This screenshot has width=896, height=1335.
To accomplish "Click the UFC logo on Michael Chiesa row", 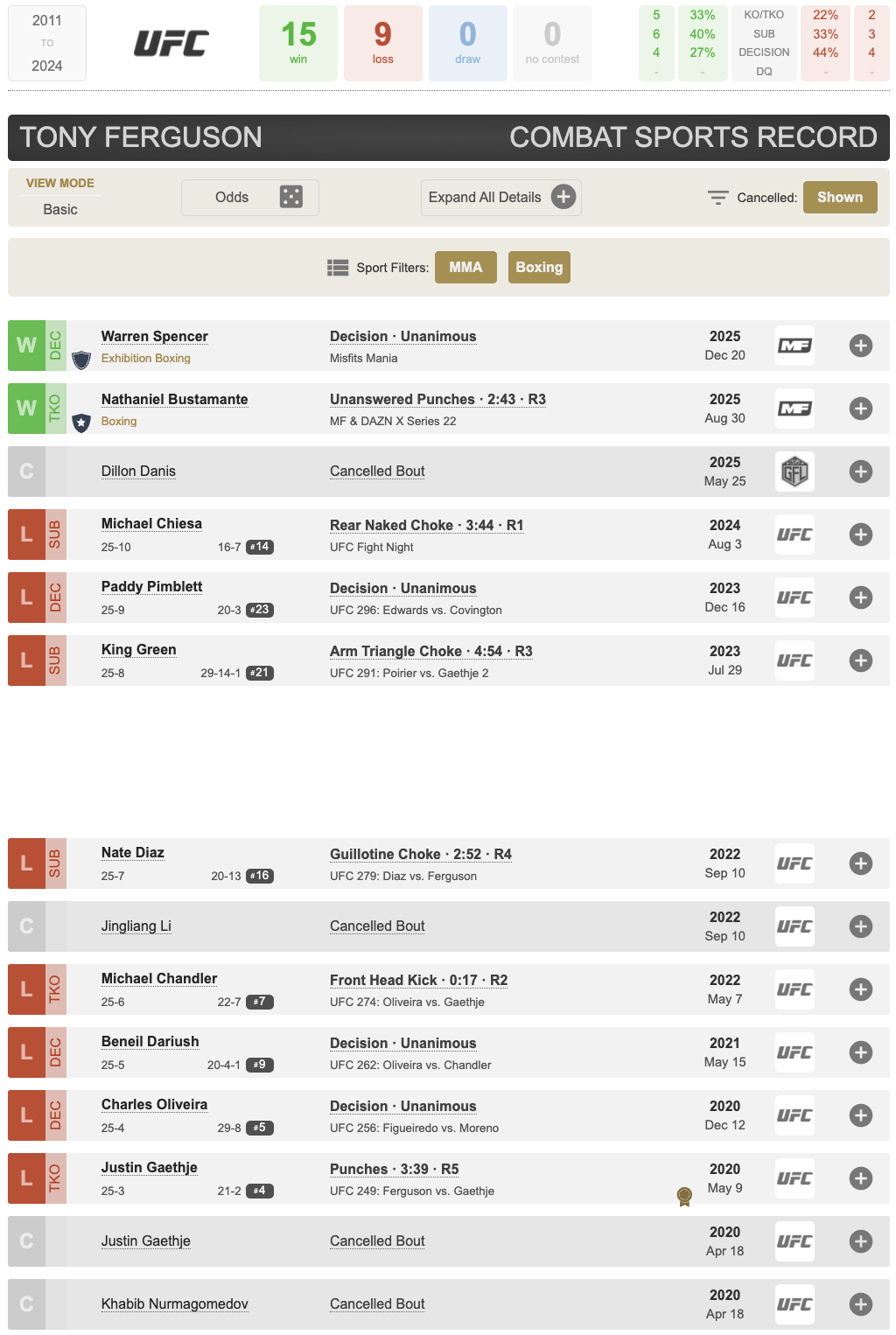I will click(794, 535).
